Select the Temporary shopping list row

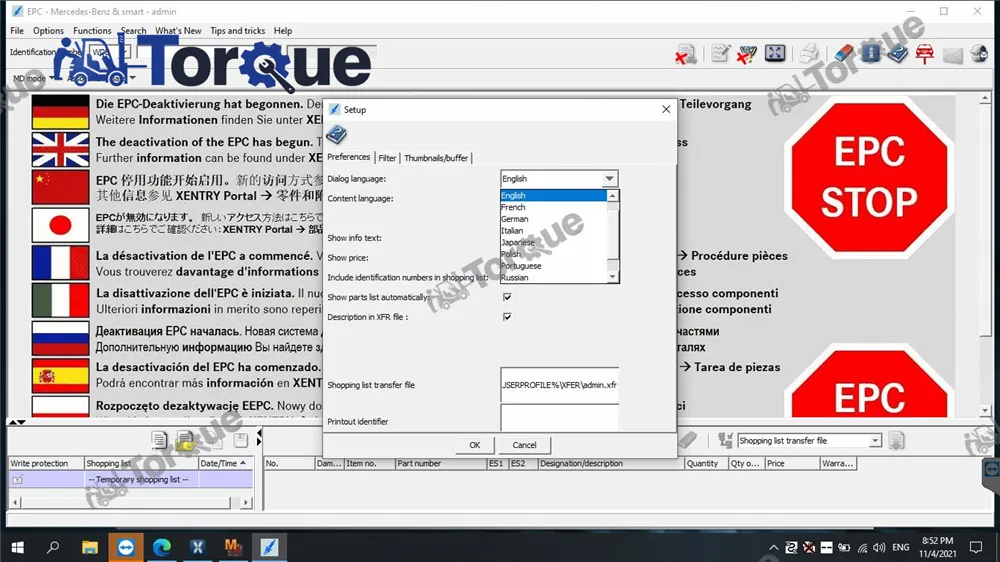[131, 480]
